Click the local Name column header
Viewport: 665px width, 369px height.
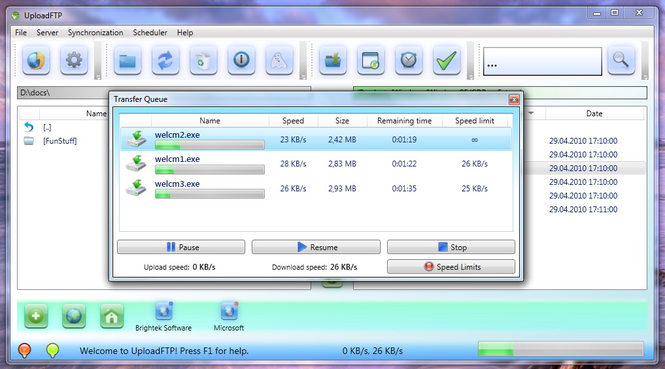96,113
